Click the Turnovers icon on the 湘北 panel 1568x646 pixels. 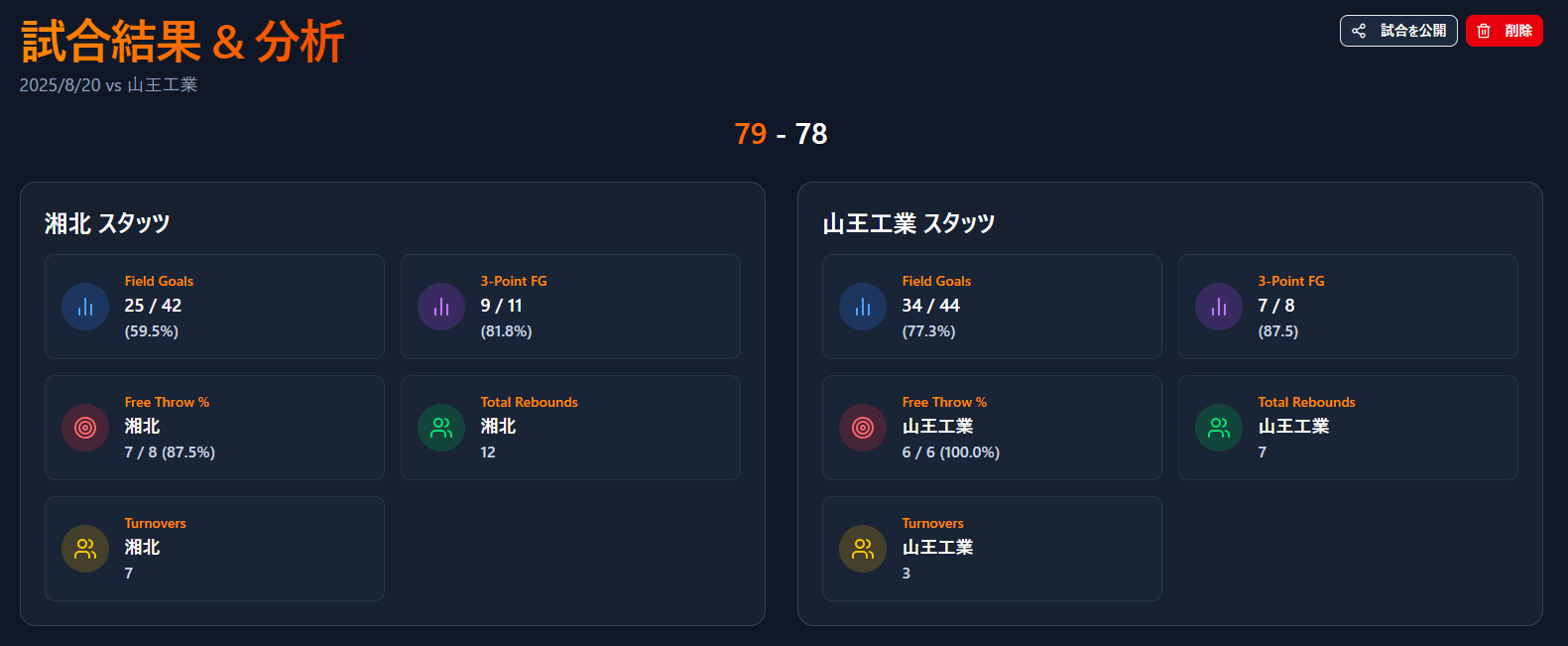(x=85, y=549)
